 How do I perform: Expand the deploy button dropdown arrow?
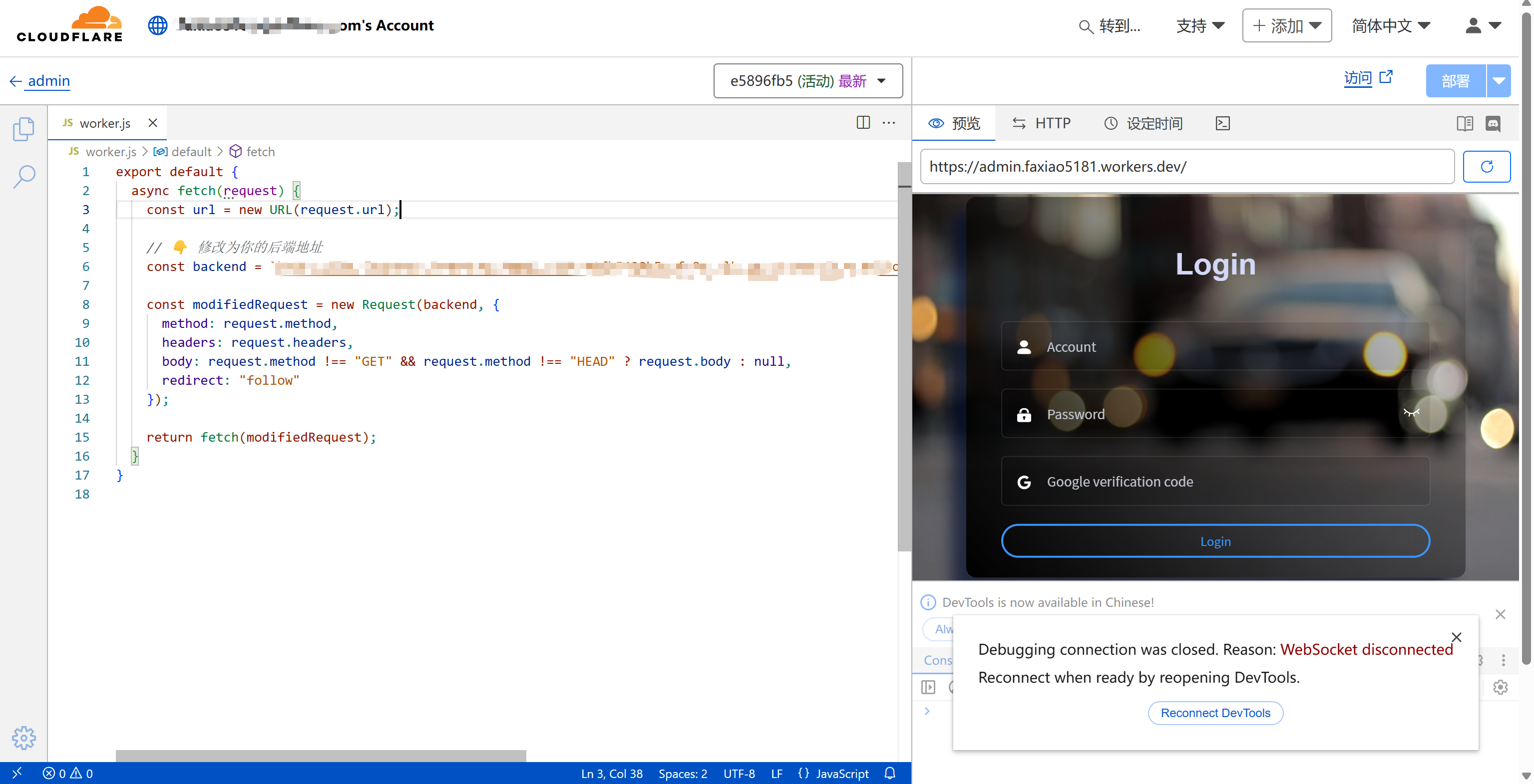[x=1499, y=81]
